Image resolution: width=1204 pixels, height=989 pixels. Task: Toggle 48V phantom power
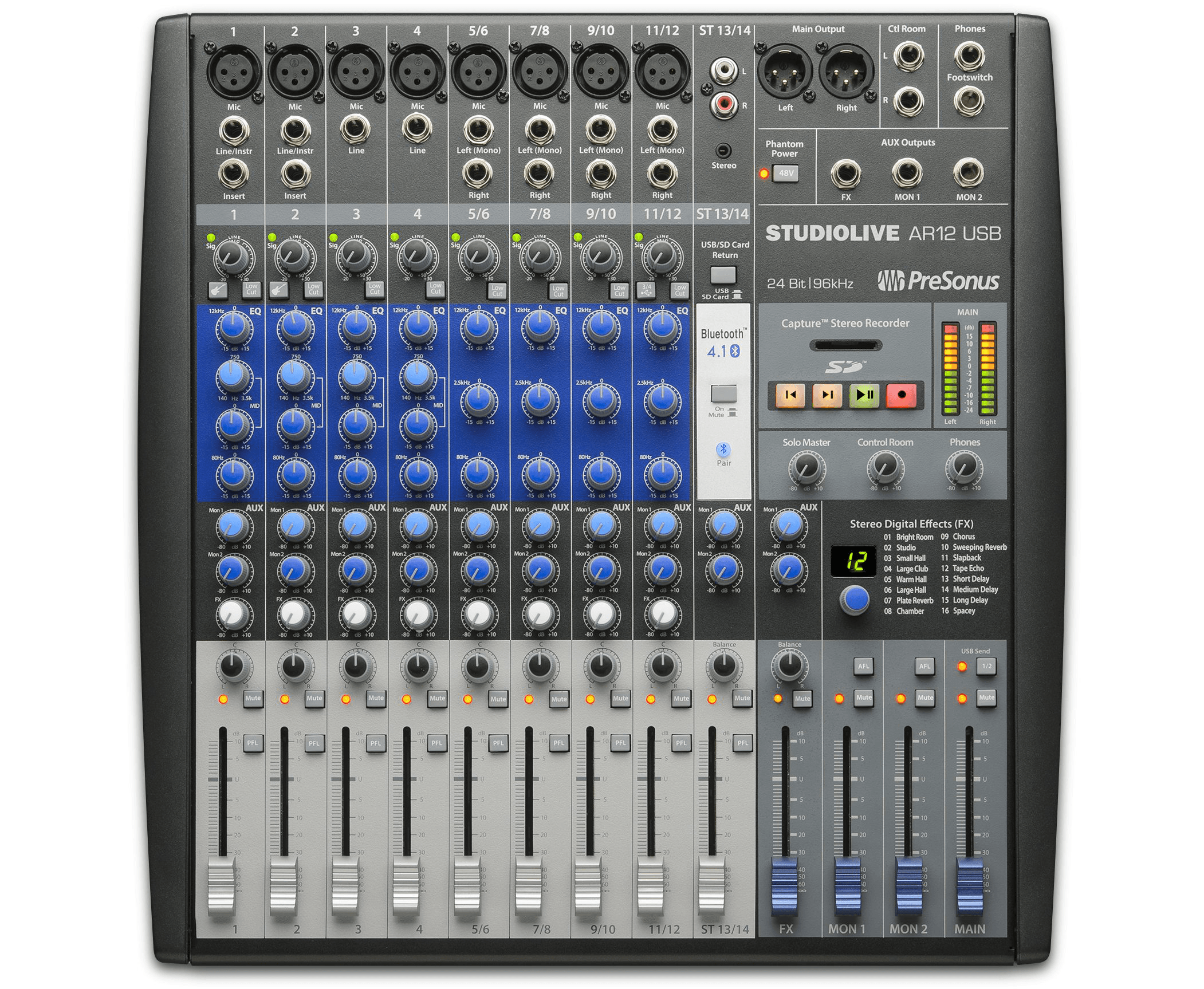coord(785,173)
